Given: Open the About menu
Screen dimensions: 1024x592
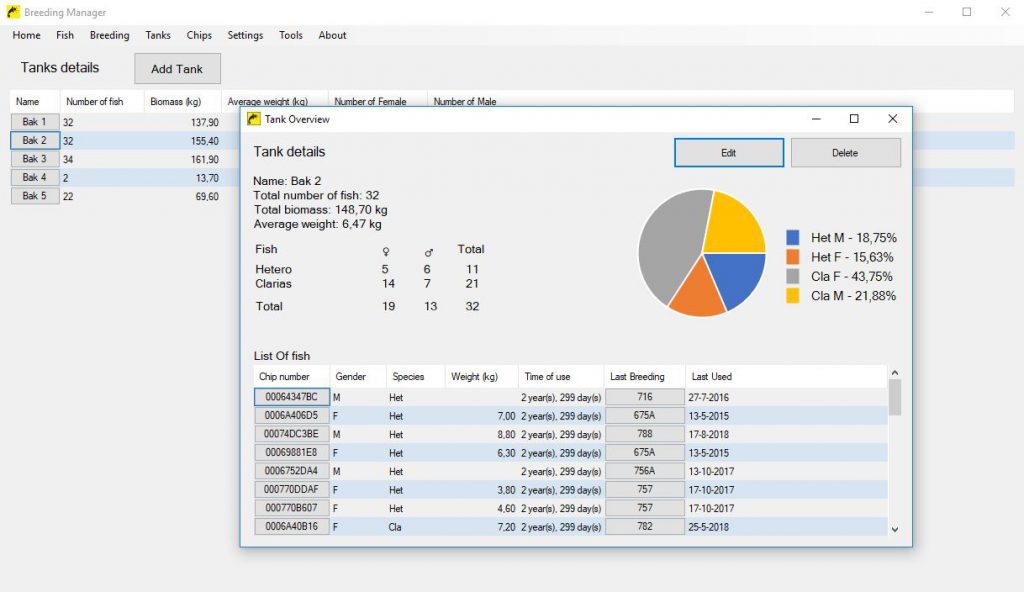Looking at the screenshot, I should [x=331, y=35].
